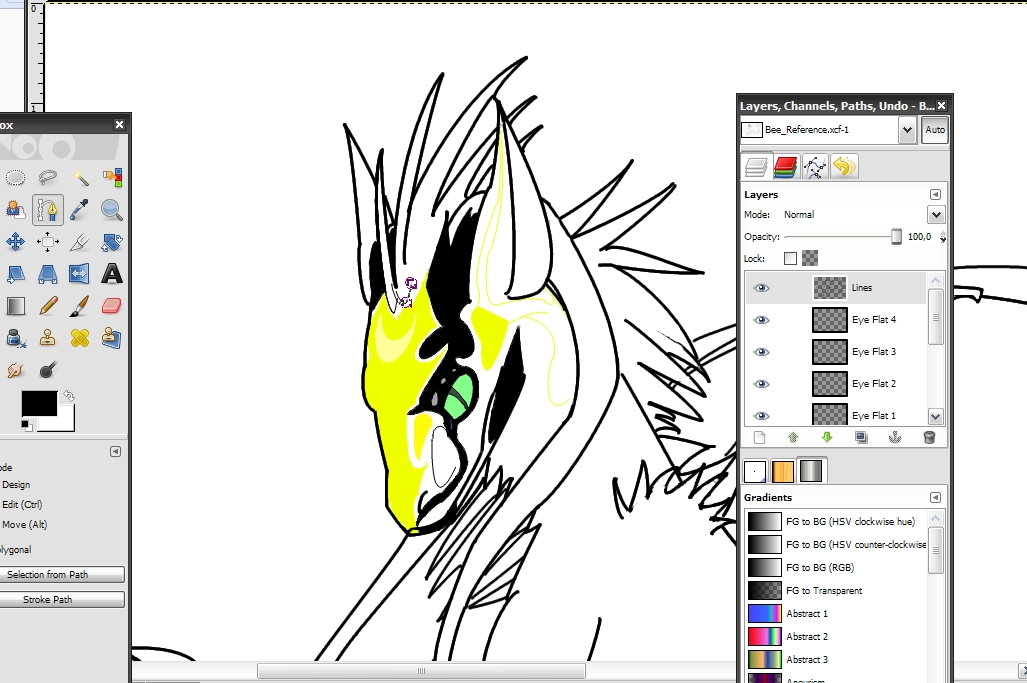Hide the Eye Flat 1 layer
Screen dimensions: 1027x683
[x=761, y=416]
